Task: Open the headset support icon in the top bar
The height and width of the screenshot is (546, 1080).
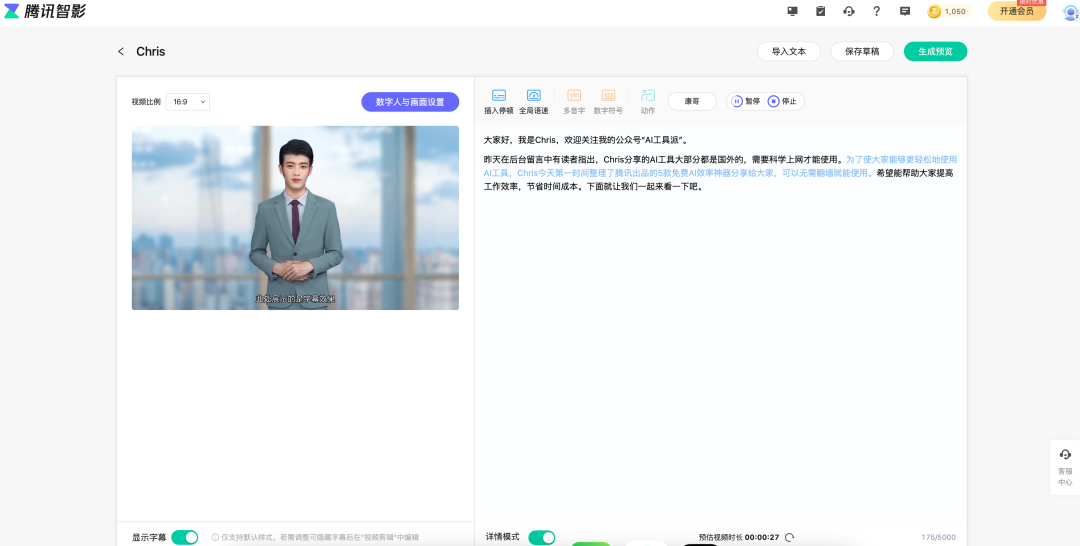Action: [849, 11]
